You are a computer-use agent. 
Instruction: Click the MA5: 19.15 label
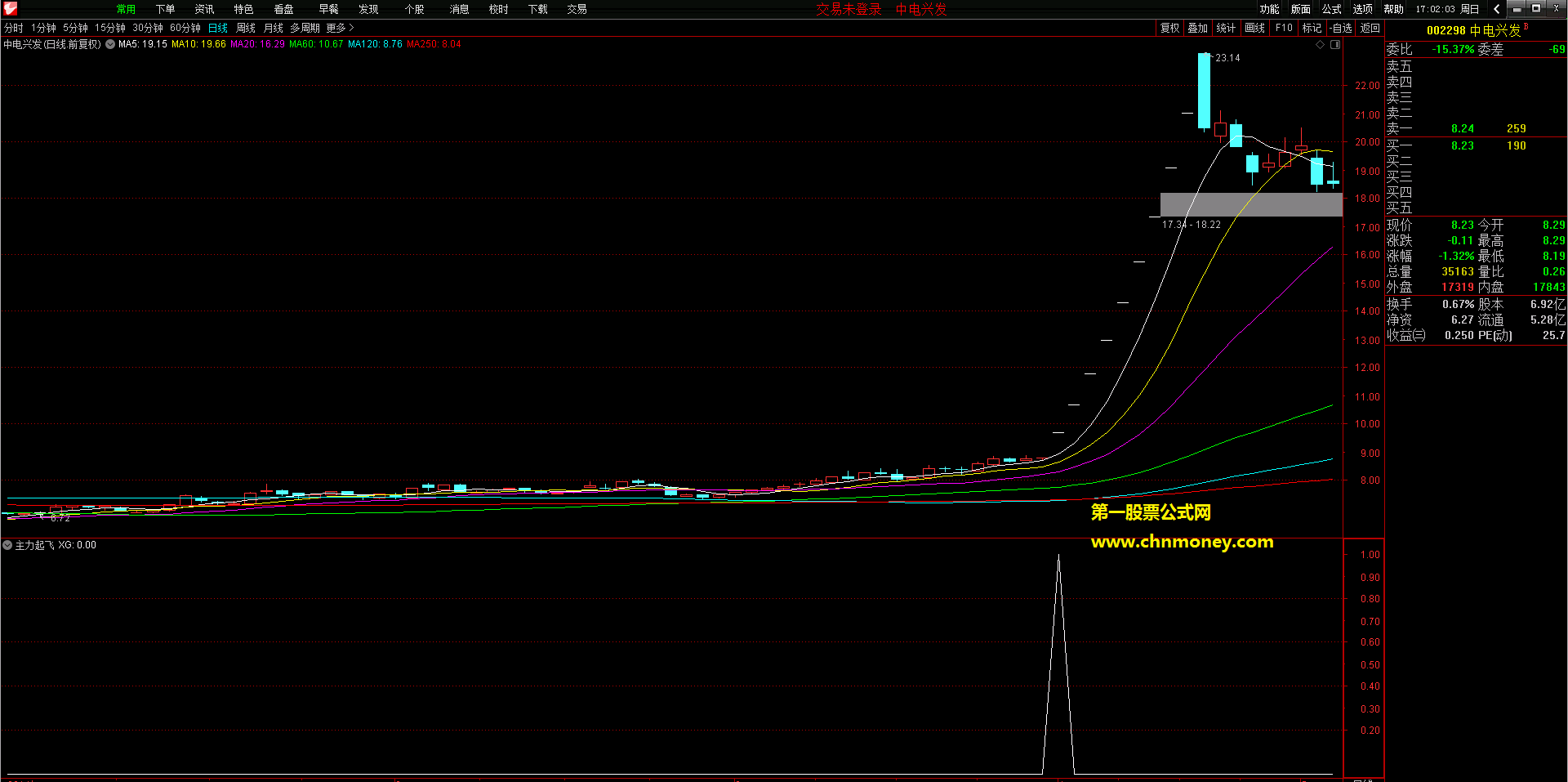coord(143,44)
